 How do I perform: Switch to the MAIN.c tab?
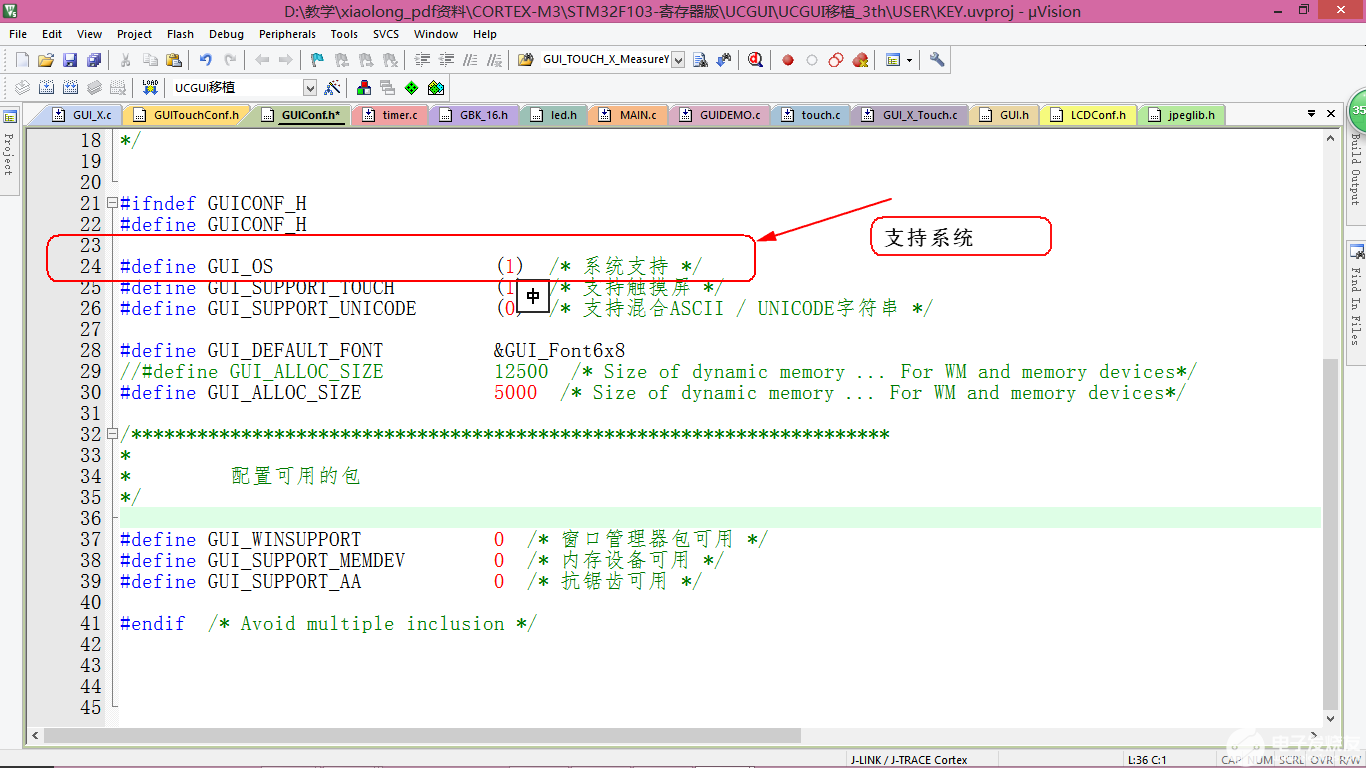tap(628, 115)
